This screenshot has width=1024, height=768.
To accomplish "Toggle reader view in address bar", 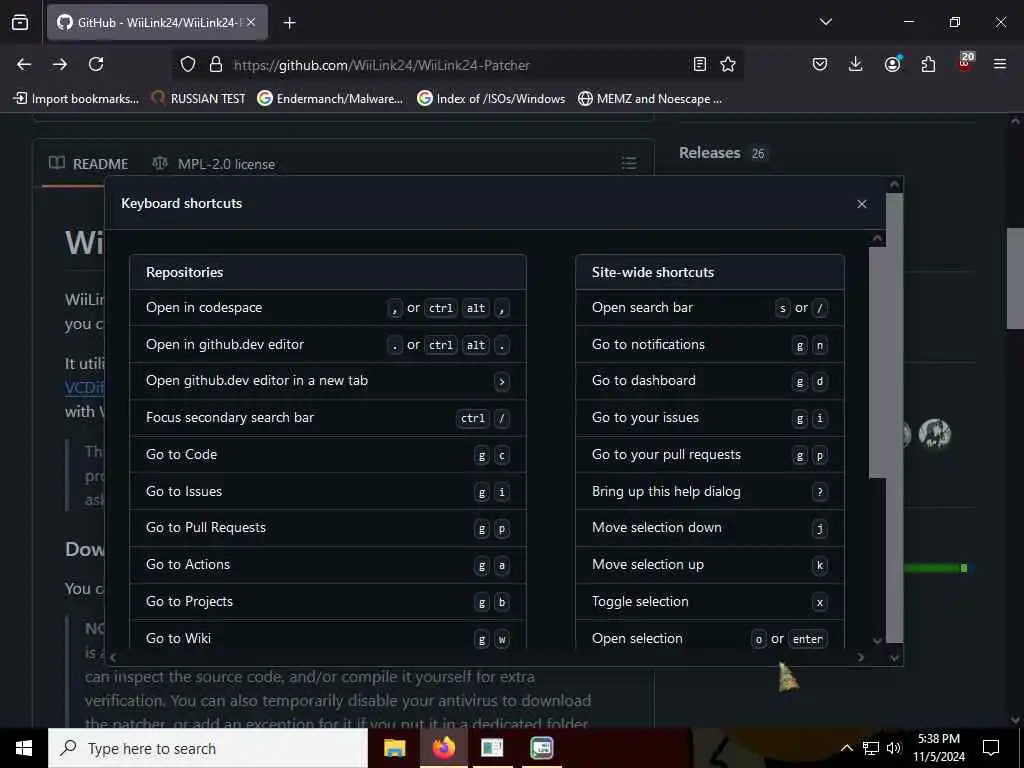I will (x=699, y=64).
